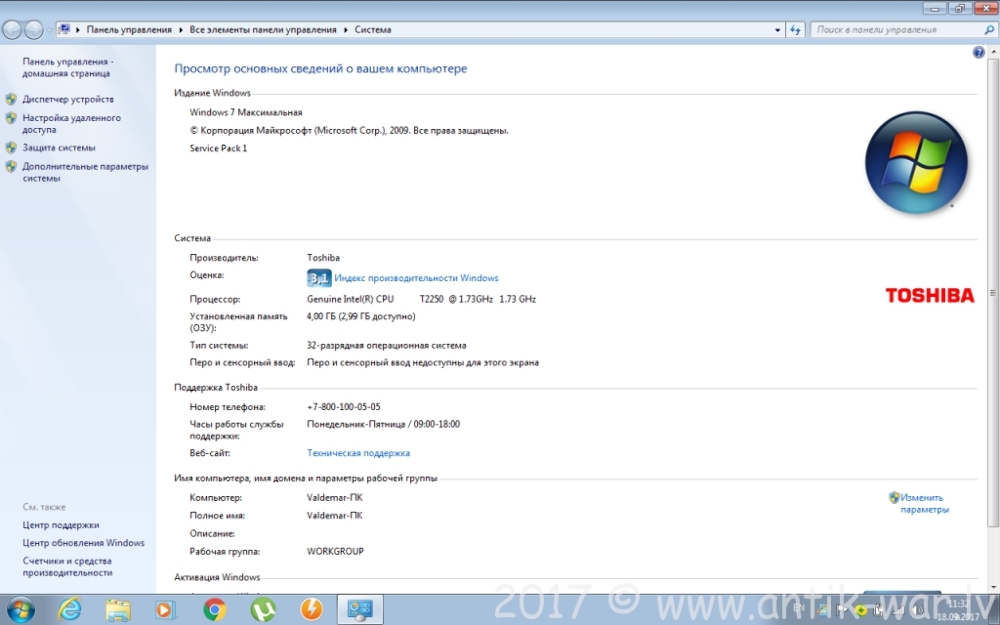Click the active Control Panel taskbar button
The height and width of the screenshot is (625, 1000).
coord(360,610)
